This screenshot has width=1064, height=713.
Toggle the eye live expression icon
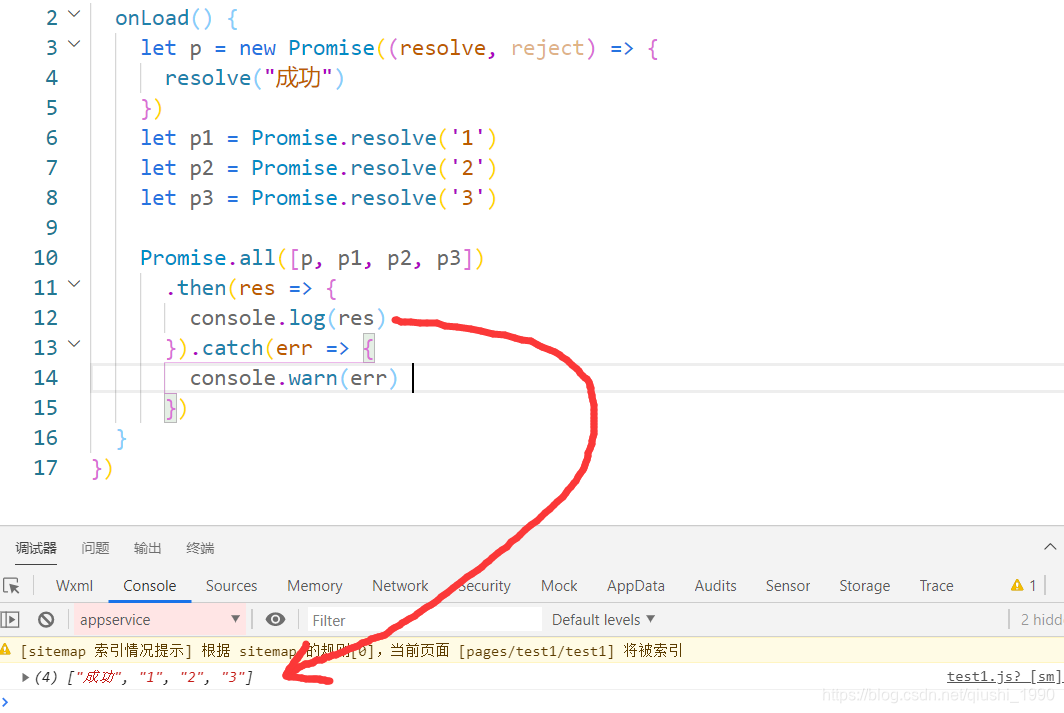coord(275,619)
